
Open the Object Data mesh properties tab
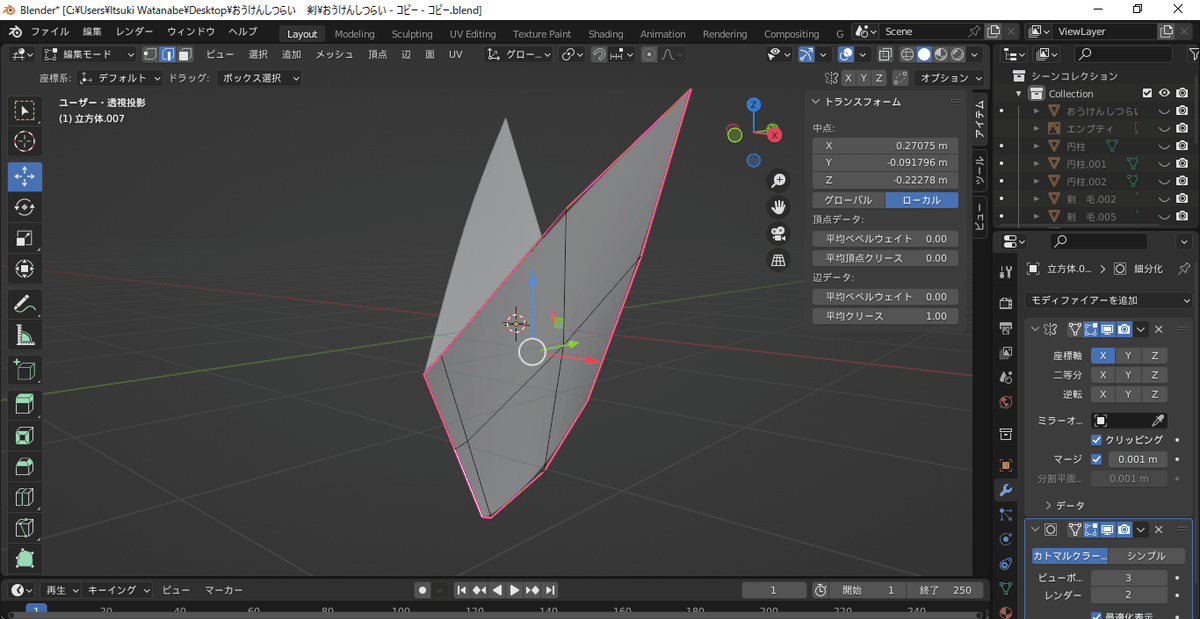tap(1006, 588)
